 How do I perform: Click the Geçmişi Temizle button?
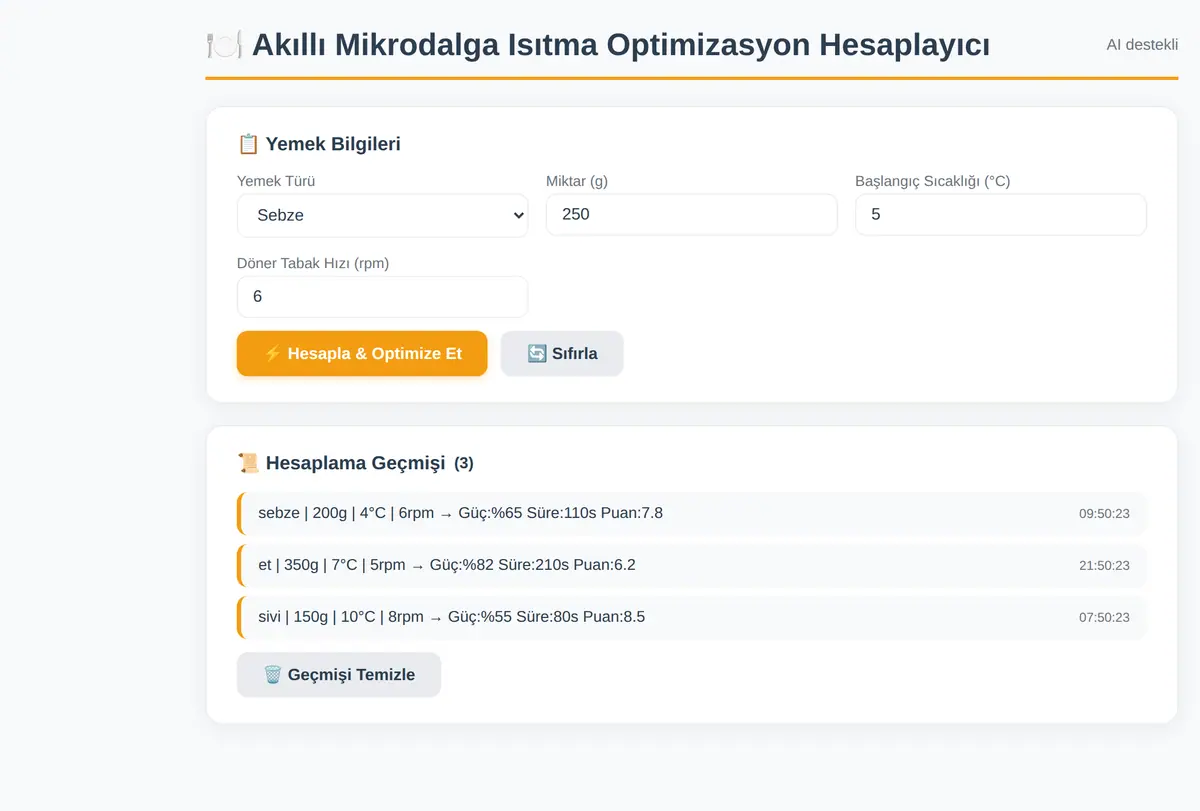339,675
